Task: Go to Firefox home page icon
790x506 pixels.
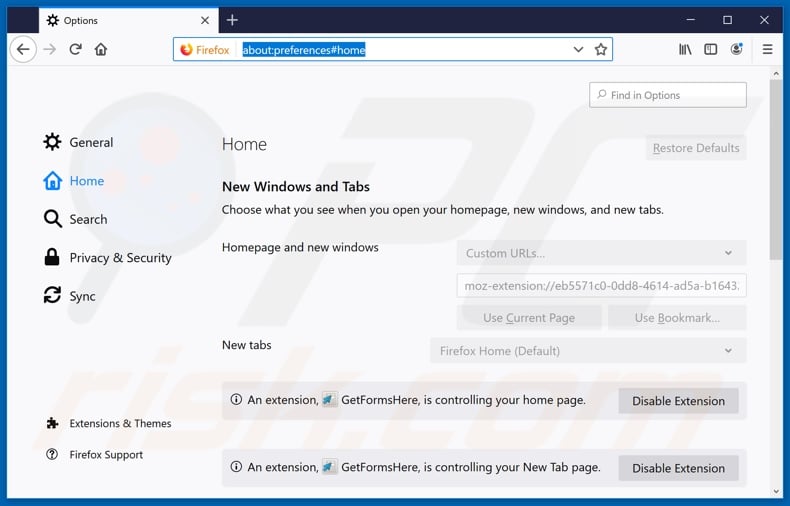Action: (x=101, y=49)
